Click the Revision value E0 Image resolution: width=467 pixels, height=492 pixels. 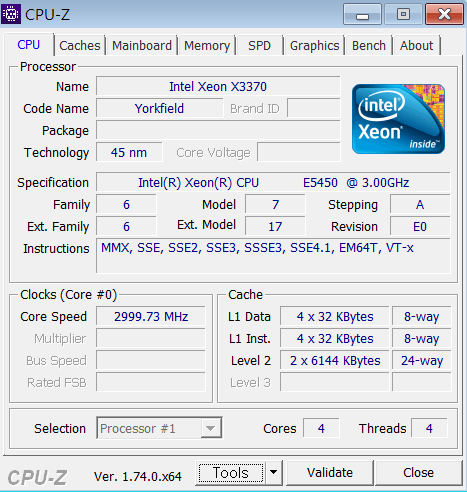[x=420, y=227]
